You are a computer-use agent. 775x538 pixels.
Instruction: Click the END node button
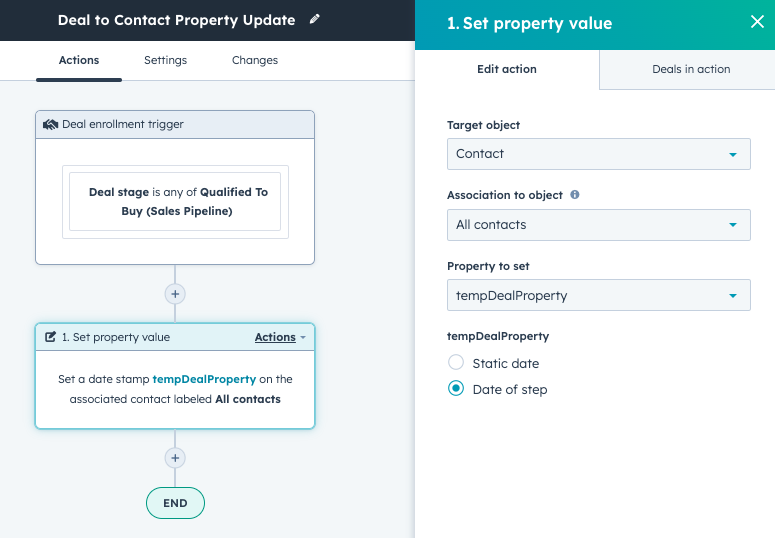tap(175, 503)
